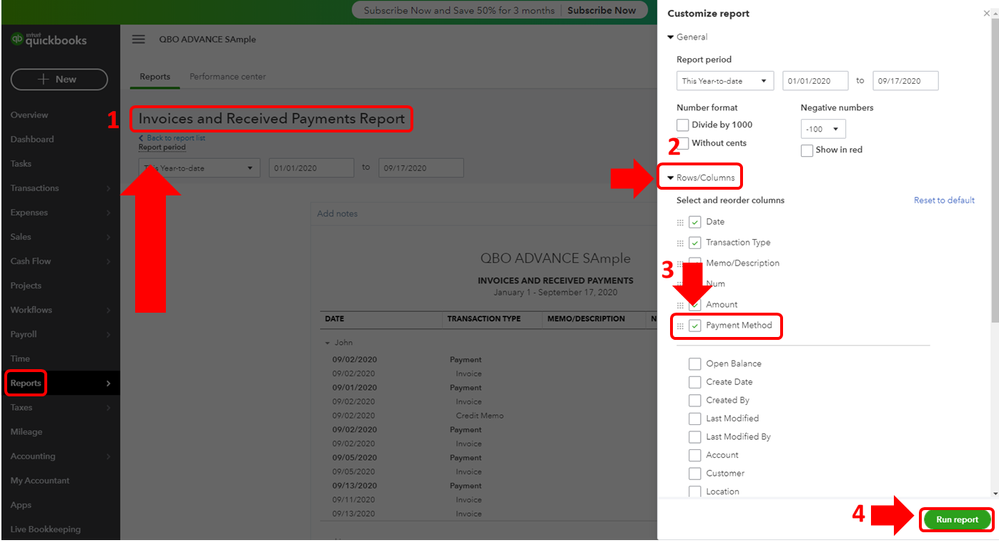Open My Accountant in the sidebar

[x=40, y=480]
